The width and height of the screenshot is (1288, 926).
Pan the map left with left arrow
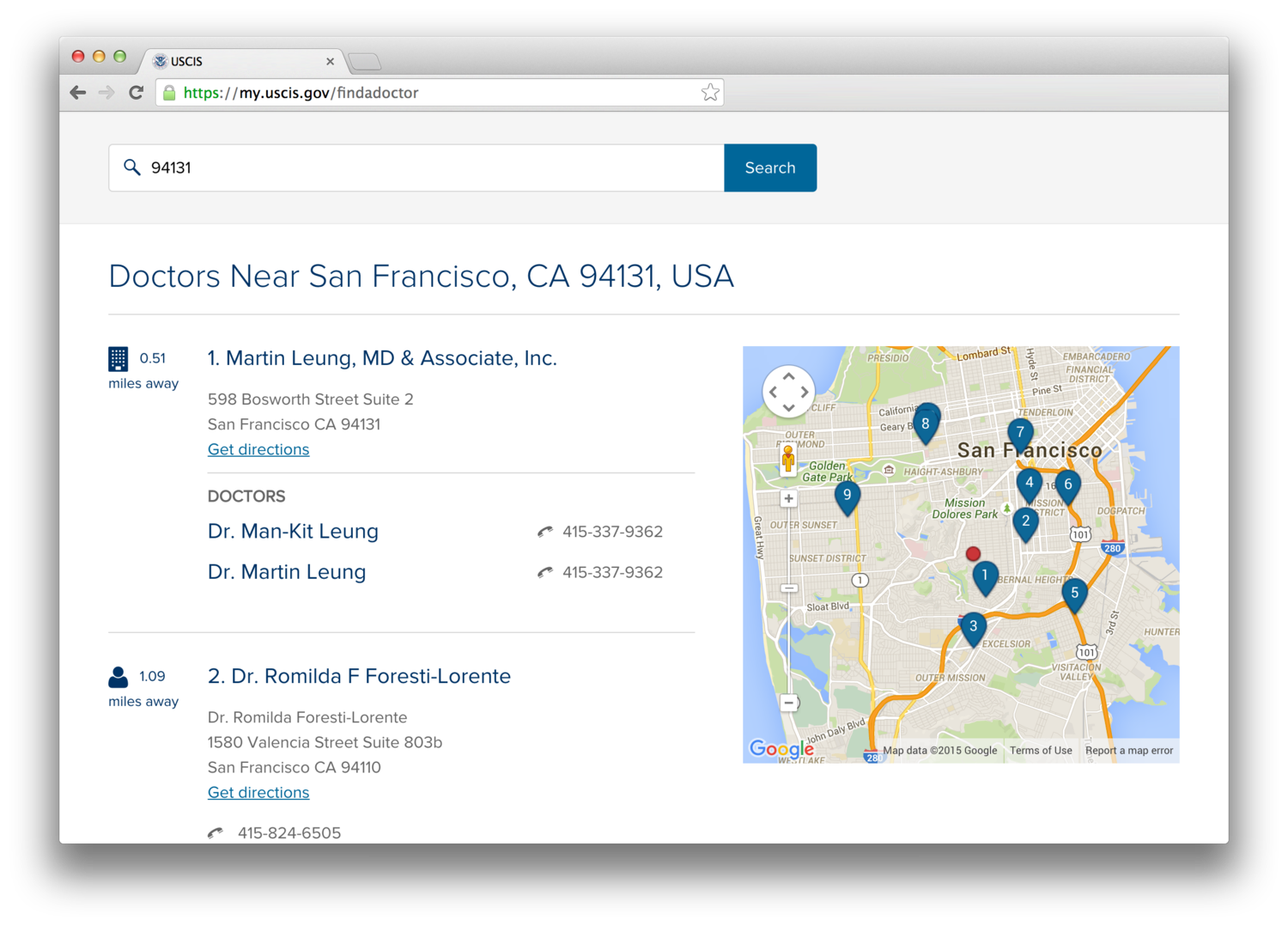click(773, 392)
